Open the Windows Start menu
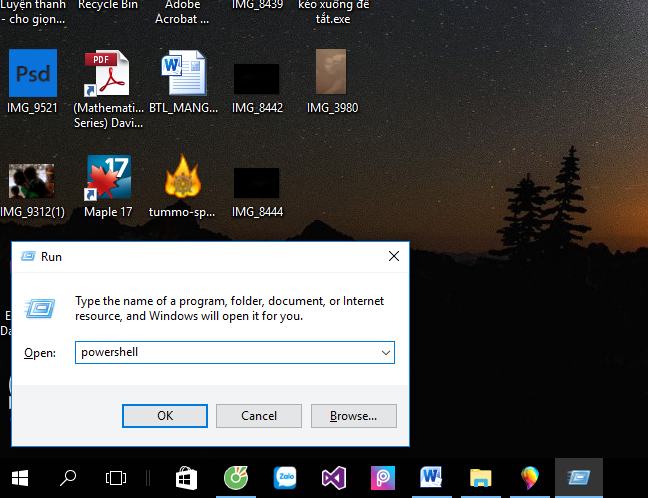648x498 pixels. [20, 478]
